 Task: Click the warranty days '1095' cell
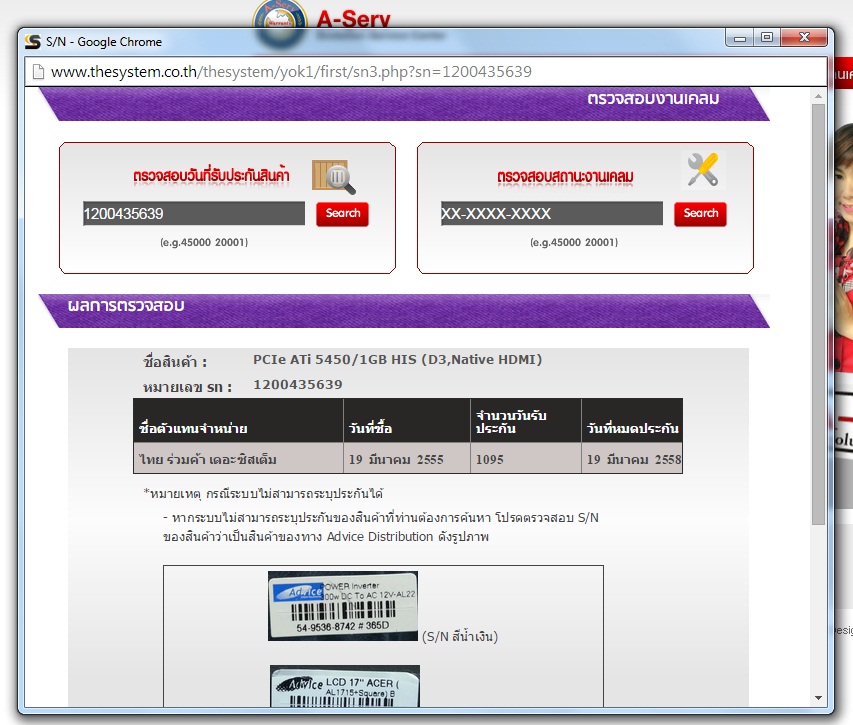[x=526, y=459]
